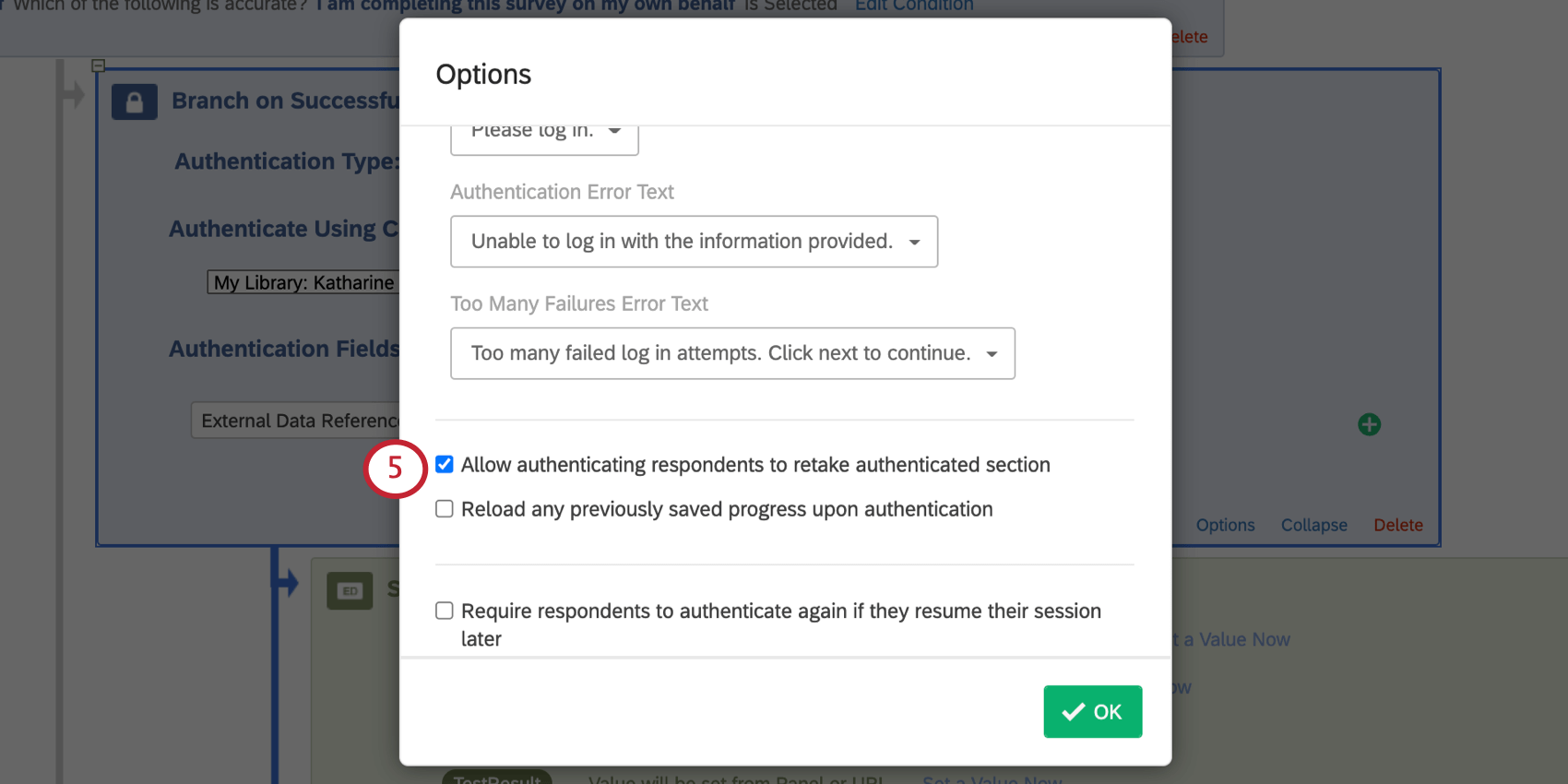This screenshot has height=784, width=1568.
Task: Enable reloading previously saved progress upon authentication
Action: (x=444, y=508)
